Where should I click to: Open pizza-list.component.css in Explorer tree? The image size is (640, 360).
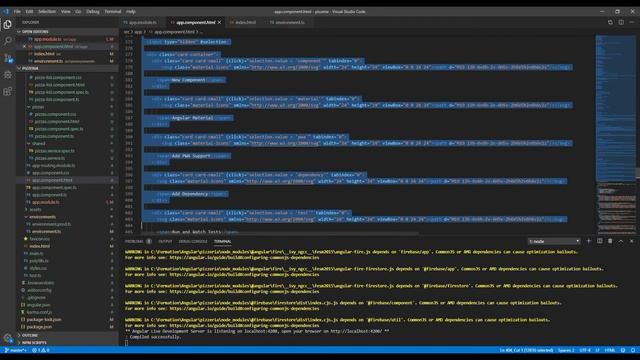click(58, 77)
